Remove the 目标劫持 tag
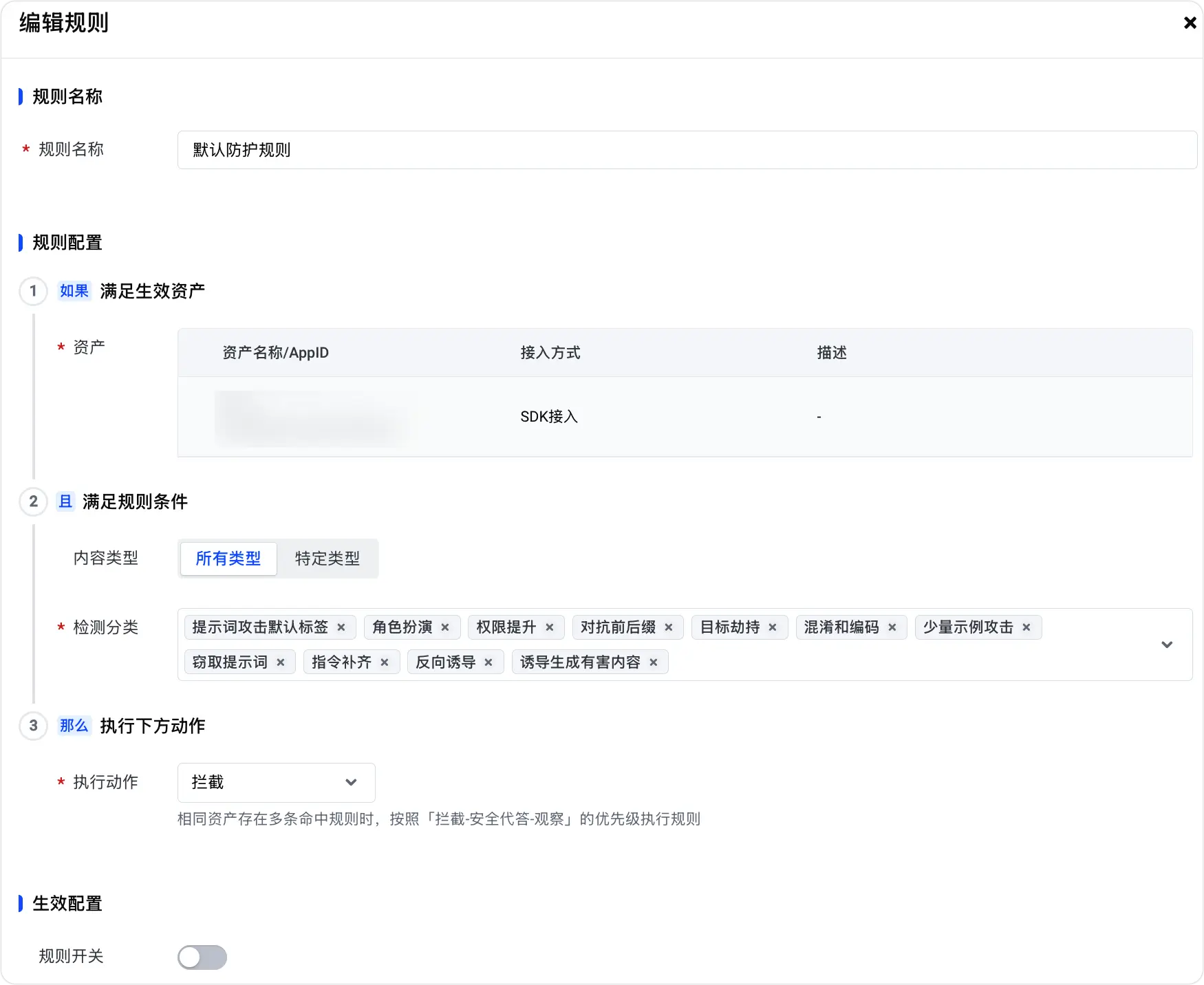The width and height of the screenshot is (1204, 985). (773, 627)
